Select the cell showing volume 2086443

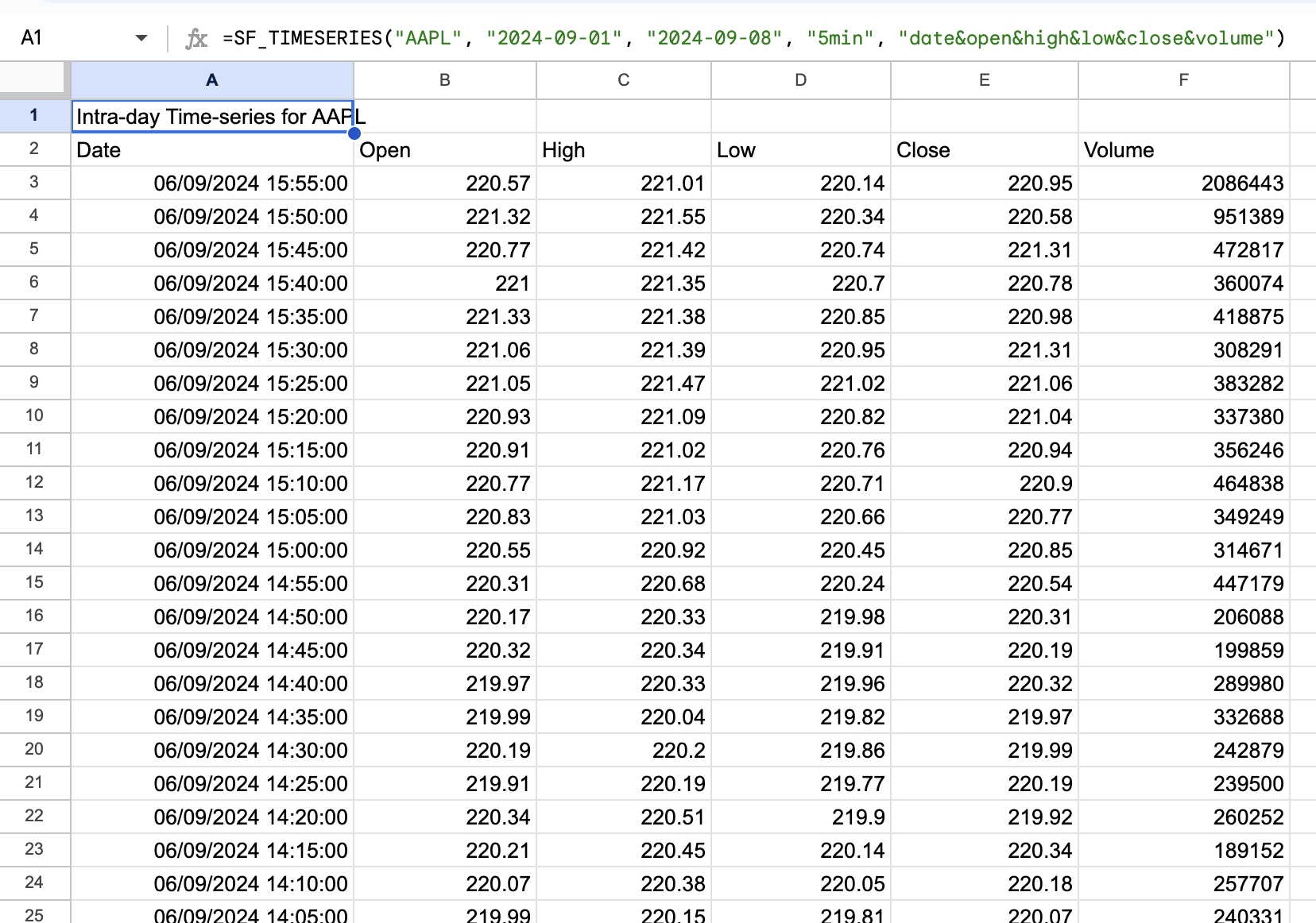[1183, 183]
